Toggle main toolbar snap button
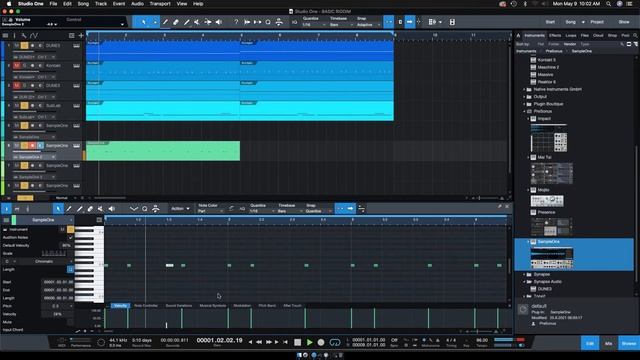Screen dimensions: 640x360 (x=389, y=22)
